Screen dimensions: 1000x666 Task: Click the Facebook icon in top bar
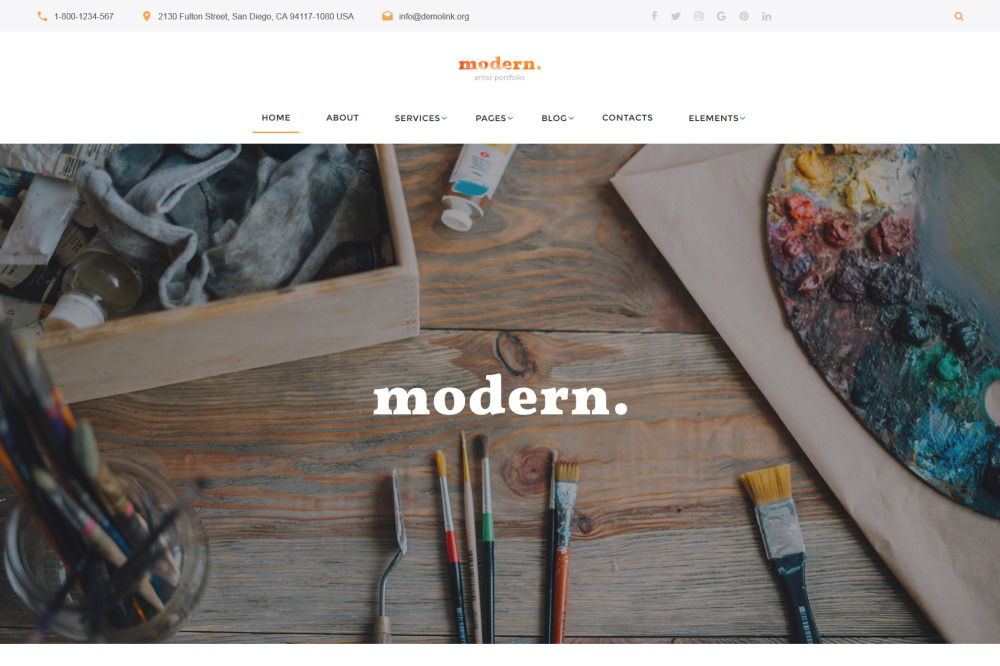click(654, 16)
